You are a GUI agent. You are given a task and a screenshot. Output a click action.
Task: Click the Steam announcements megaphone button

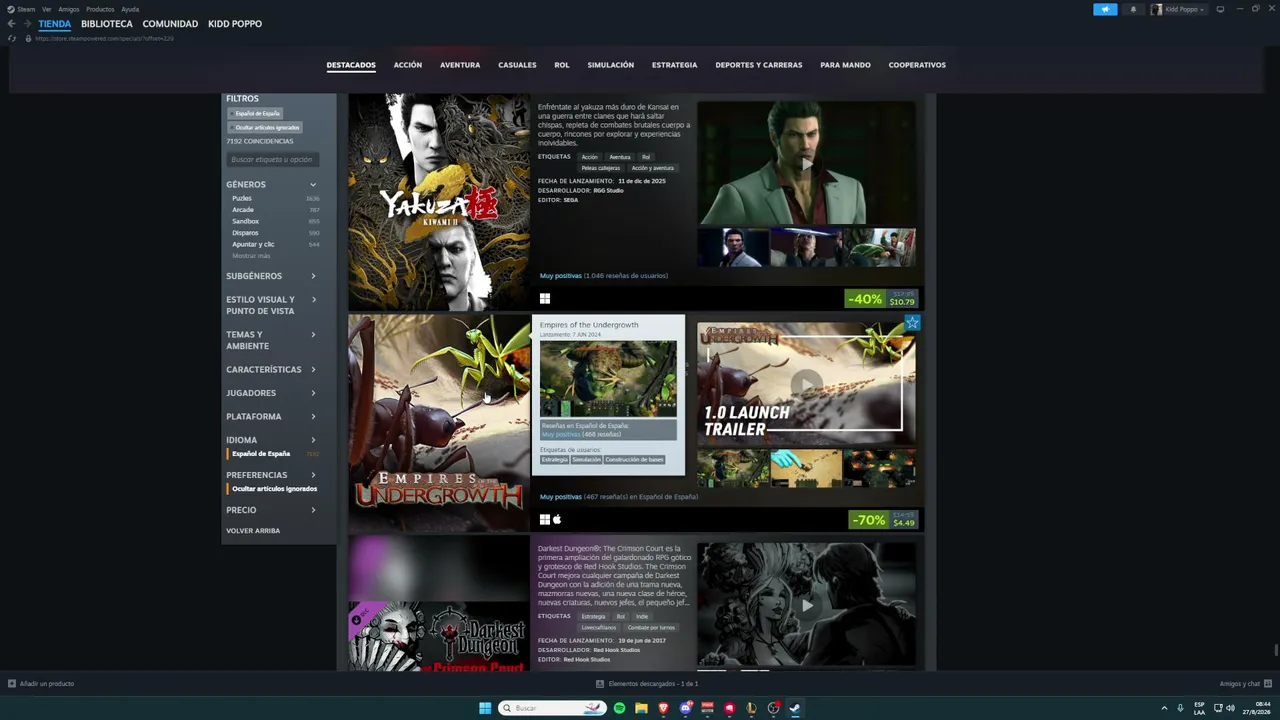1105,9
